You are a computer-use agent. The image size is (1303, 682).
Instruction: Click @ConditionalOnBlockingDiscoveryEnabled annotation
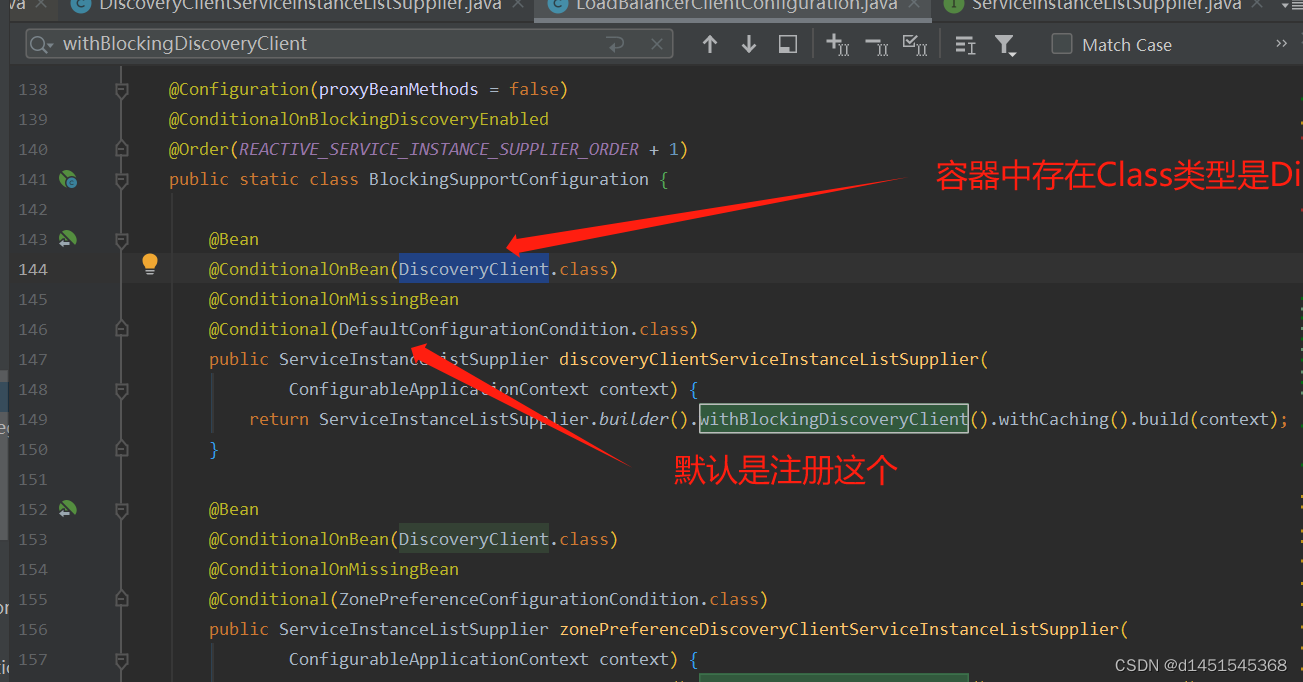pyautogui.click(x=359, y=119)
